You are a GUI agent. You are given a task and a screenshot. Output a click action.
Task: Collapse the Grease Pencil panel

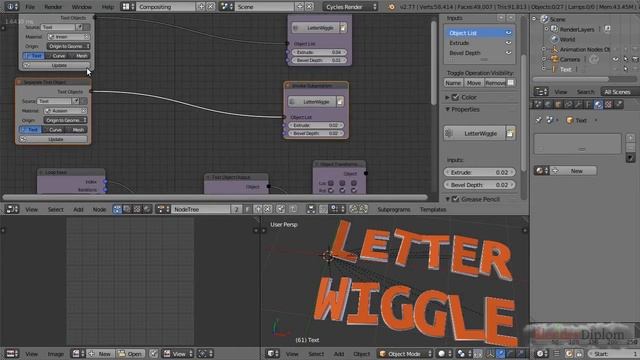[x=447, y=199]
